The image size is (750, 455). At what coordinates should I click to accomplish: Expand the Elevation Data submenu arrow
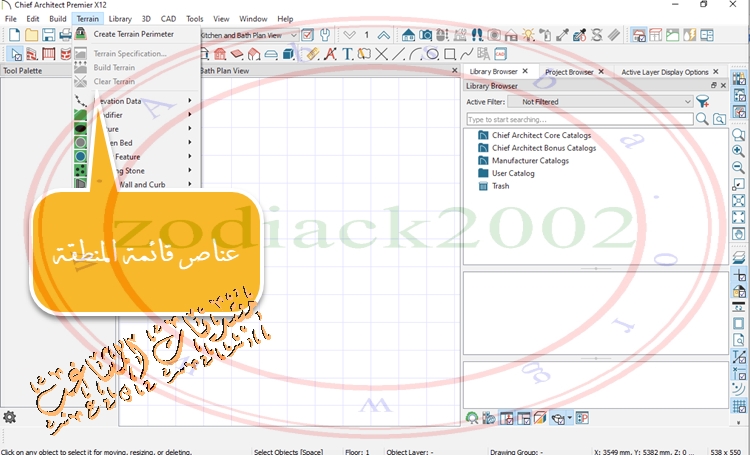tap(190, 100)
